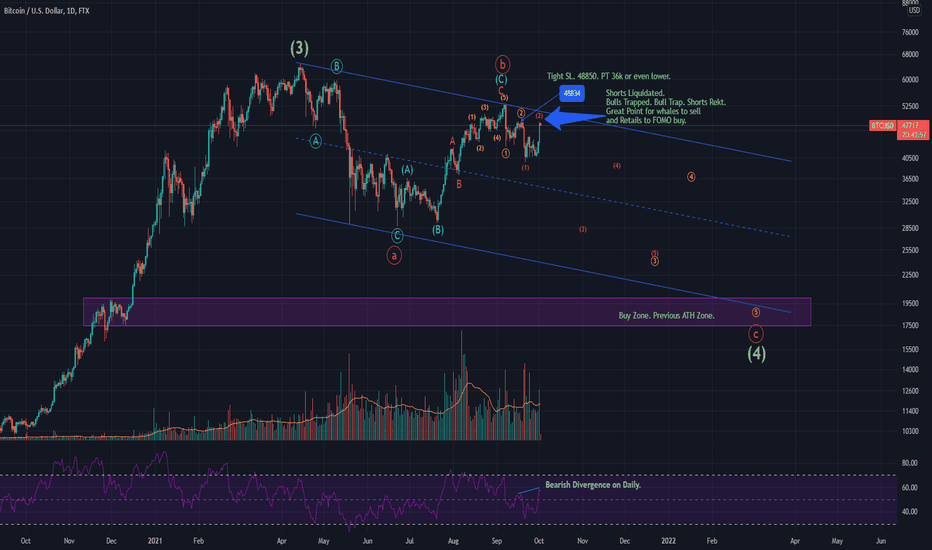Click the 36500 price axis label
The width and height of the screenshot is (932, 550).
point(910,179)
